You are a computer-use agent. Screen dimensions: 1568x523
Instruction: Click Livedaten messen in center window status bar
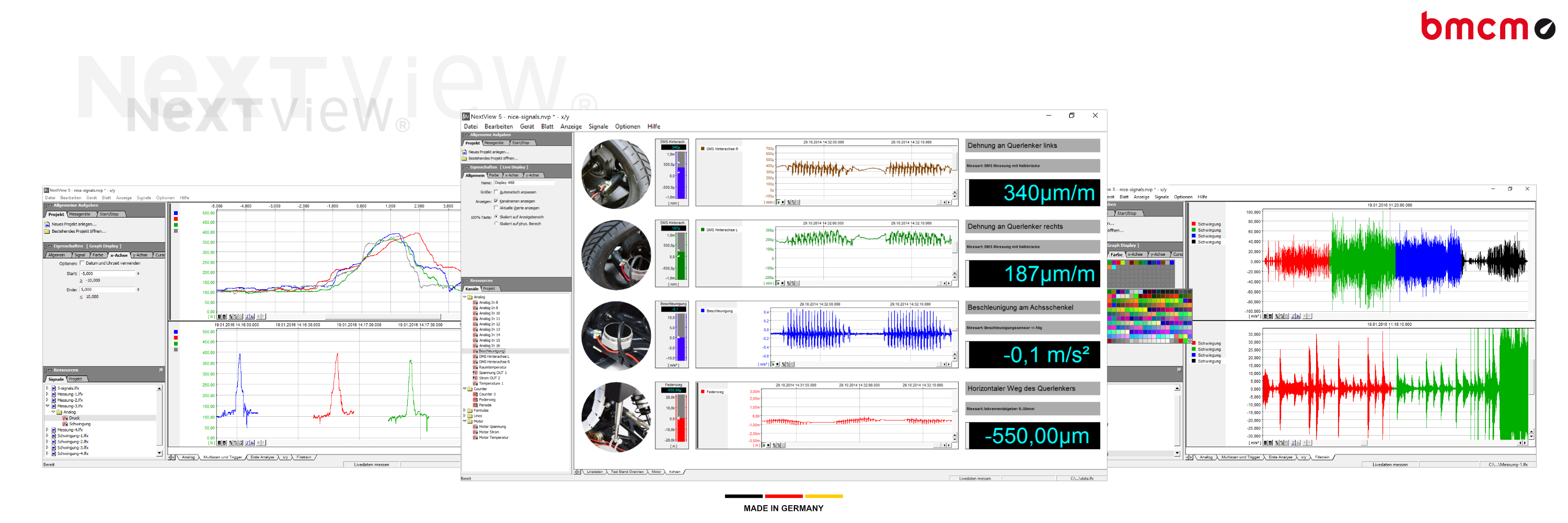[x=975, y=479]
